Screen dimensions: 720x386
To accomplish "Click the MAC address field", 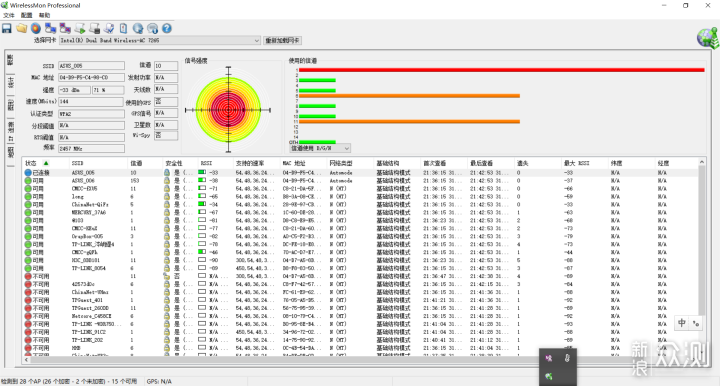I will [91, 78].
